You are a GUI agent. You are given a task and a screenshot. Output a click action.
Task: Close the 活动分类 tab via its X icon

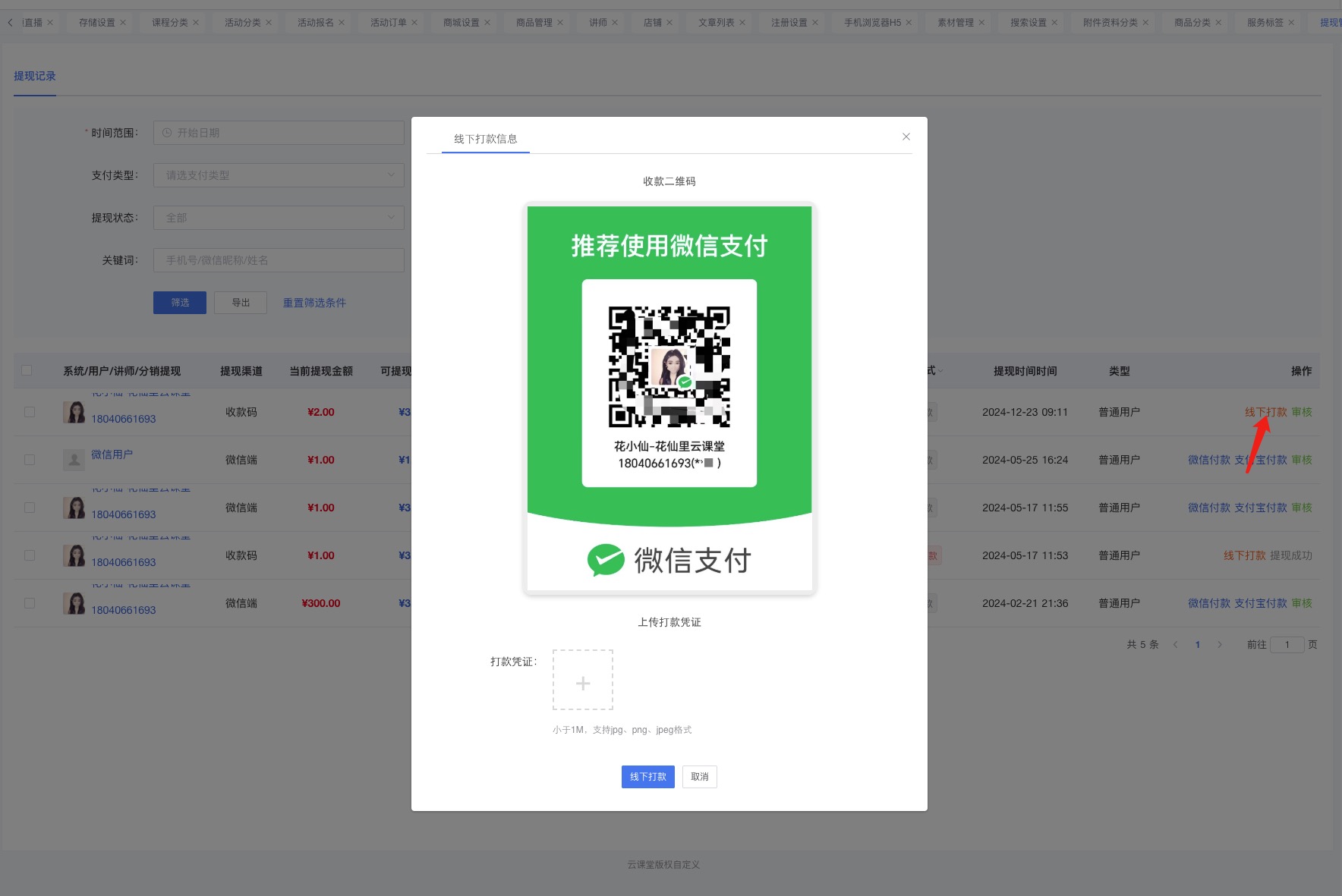(x=269, y=23)
